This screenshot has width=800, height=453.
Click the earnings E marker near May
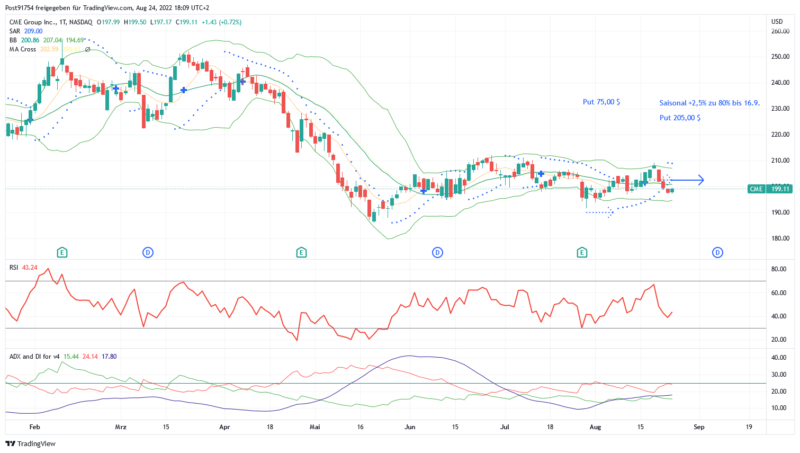point(302,252)
